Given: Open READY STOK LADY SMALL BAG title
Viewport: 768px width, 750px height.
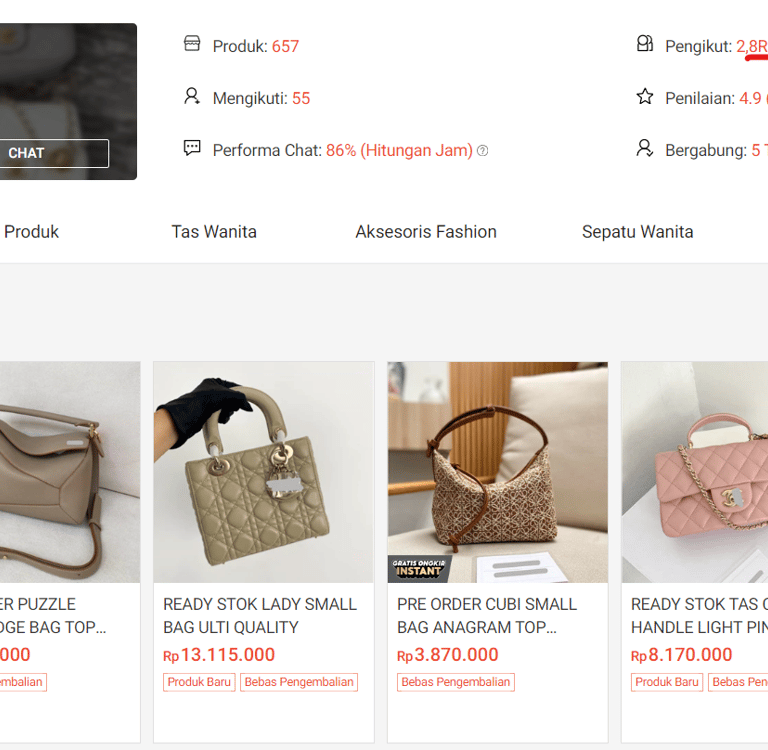Looking at the screenshot, I should tap(259, 615).
